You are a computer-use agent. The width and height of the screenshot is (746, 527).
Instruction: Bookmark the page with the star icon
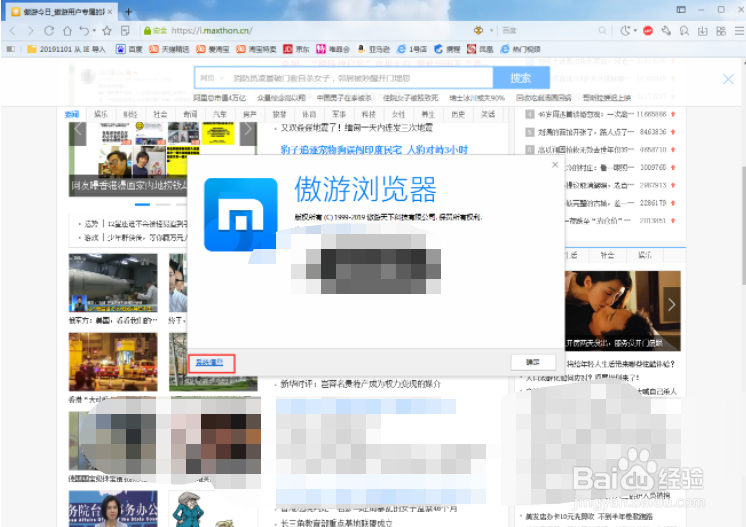(107, 31)
